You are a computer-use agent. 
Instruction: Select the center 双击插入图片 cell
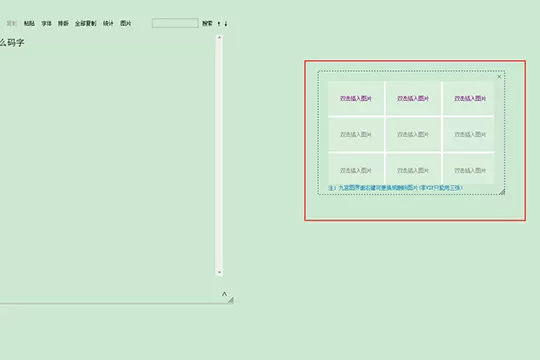click(x=413, y=134)
